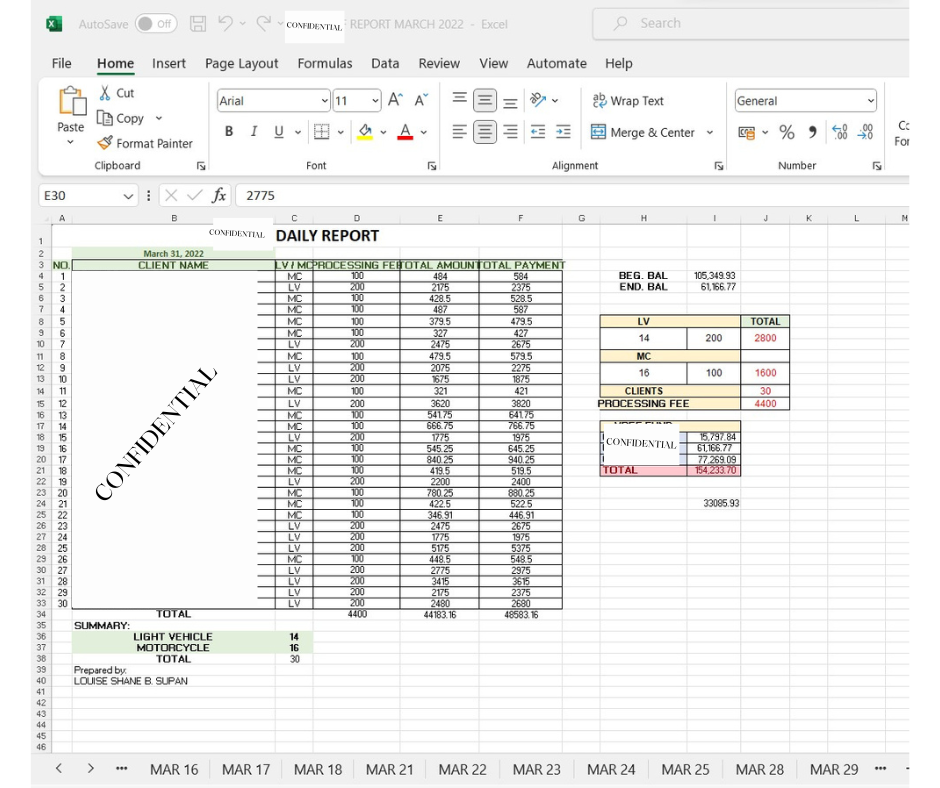Screen dimensions: 940x788
Task: Click Accounting Number Format icon
Action: click(746, 133)
